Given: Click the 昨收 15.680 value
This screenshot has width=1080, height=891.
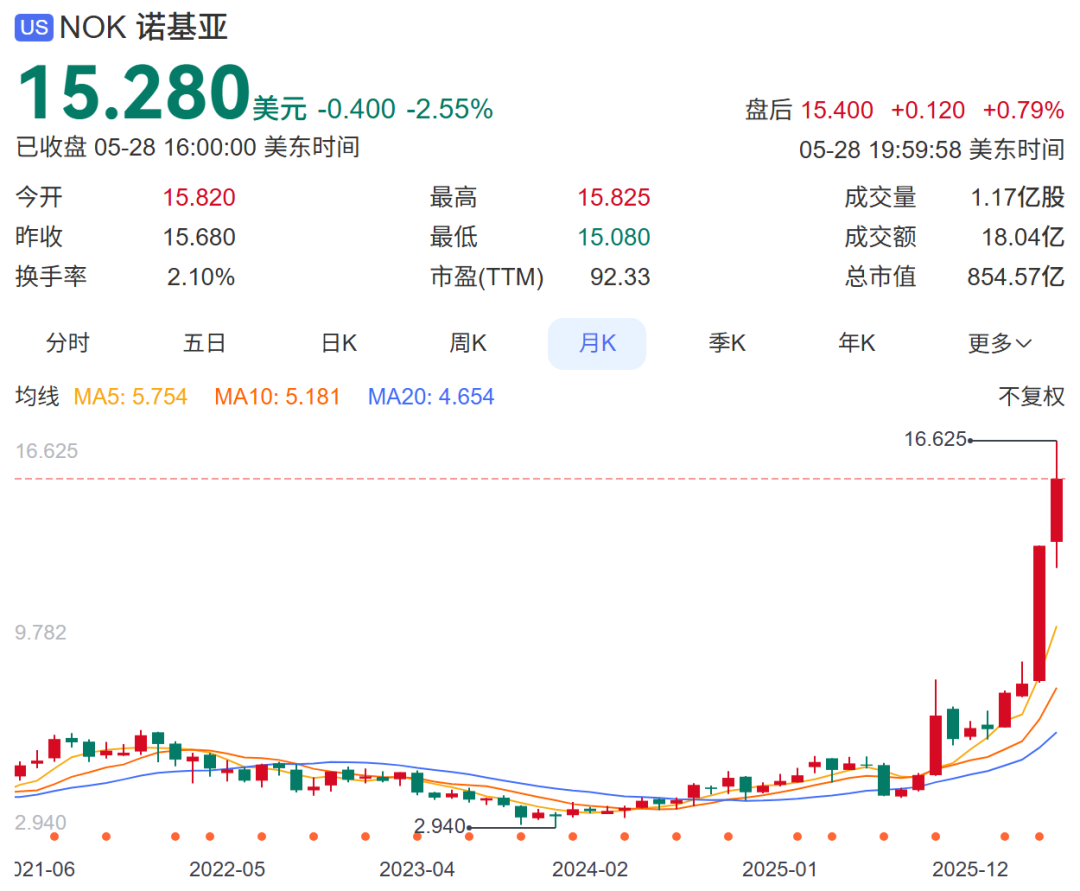Looking at the screenshot, I should [199, 238].
